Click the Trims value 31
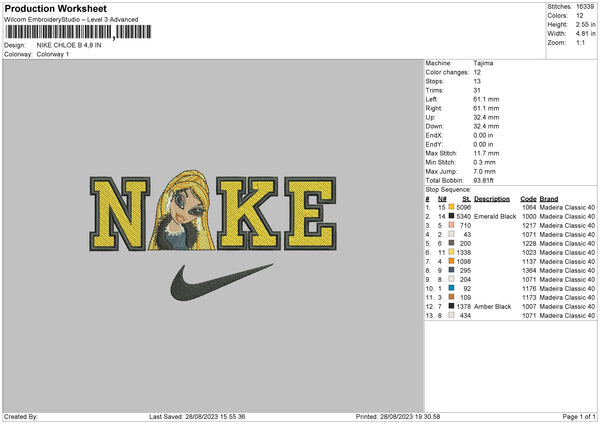The image size is (600, 424). click(x=477, y=90)
